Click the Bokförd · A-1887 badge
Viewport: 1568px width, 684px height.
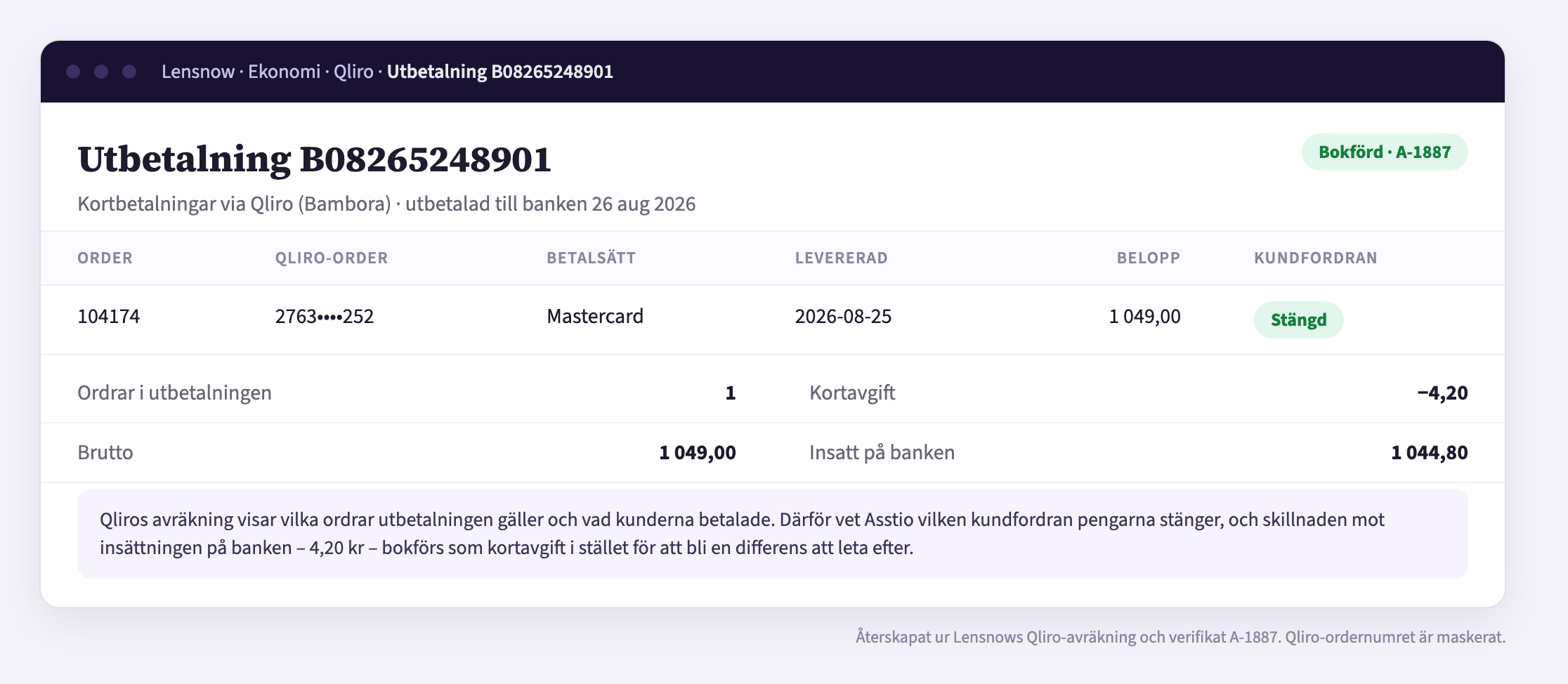click(1385, 152)
